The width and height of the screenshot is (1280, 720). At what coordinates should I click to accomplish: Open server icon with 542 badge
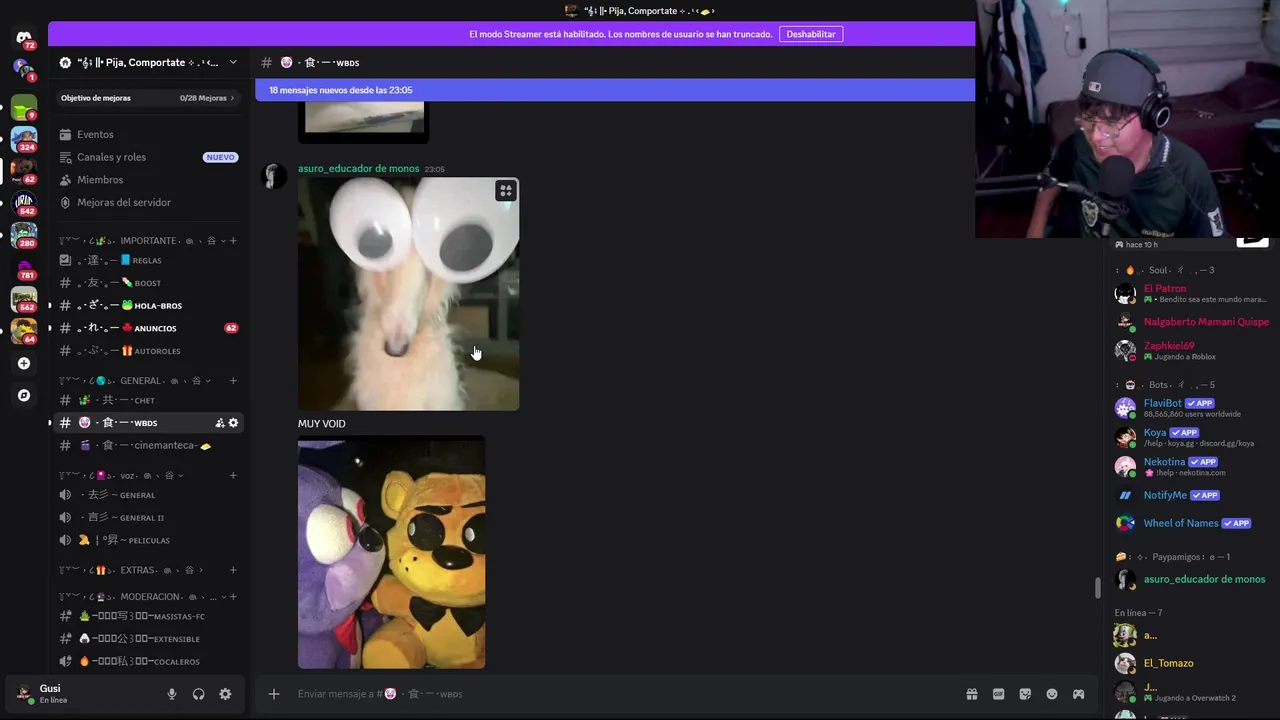tap(24, 203)
